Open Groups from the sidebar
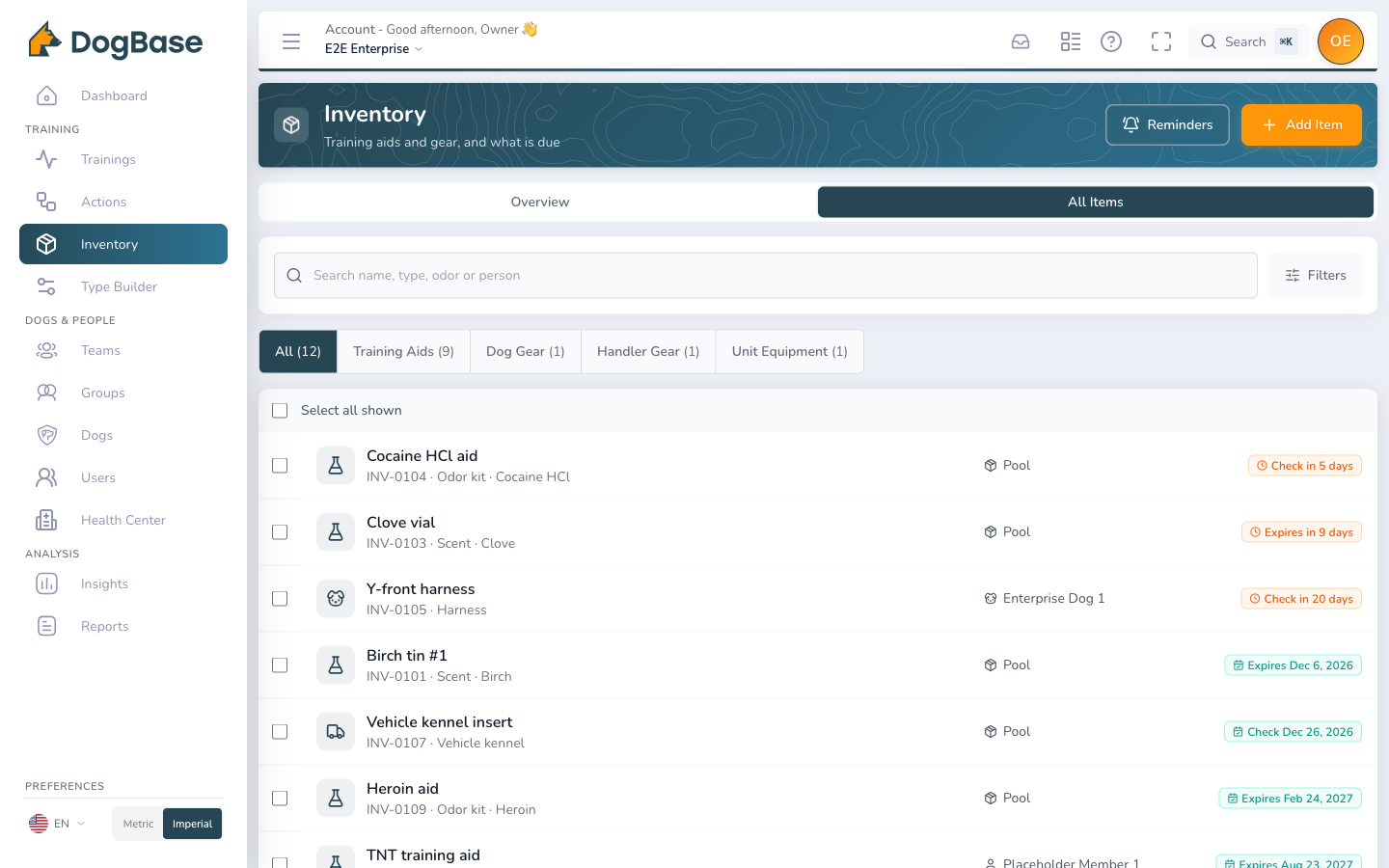Image resolution: width=1389 pixels, height=868 pixels. pos(123,393)
